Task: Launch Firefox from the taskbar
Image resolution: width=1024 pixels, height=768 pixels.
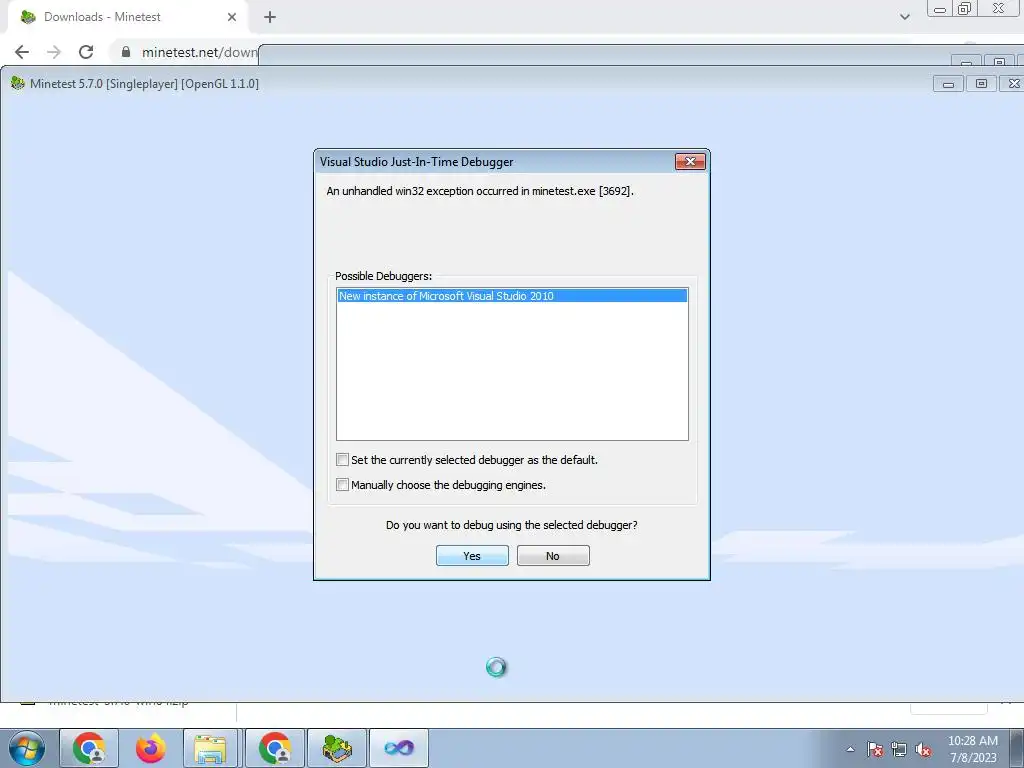Action: point(151,748)
